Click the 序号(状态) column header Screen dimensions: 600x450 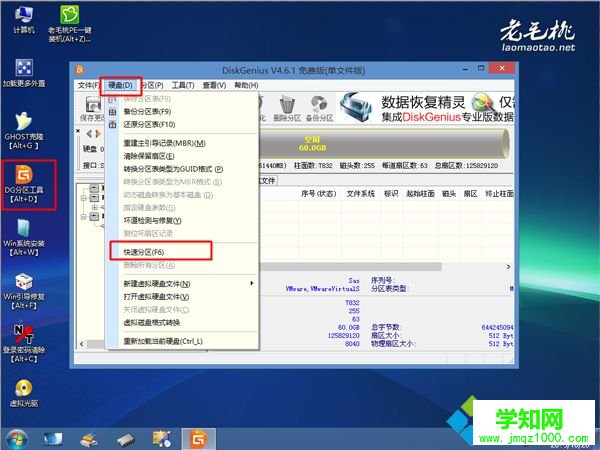coord(318,194)
